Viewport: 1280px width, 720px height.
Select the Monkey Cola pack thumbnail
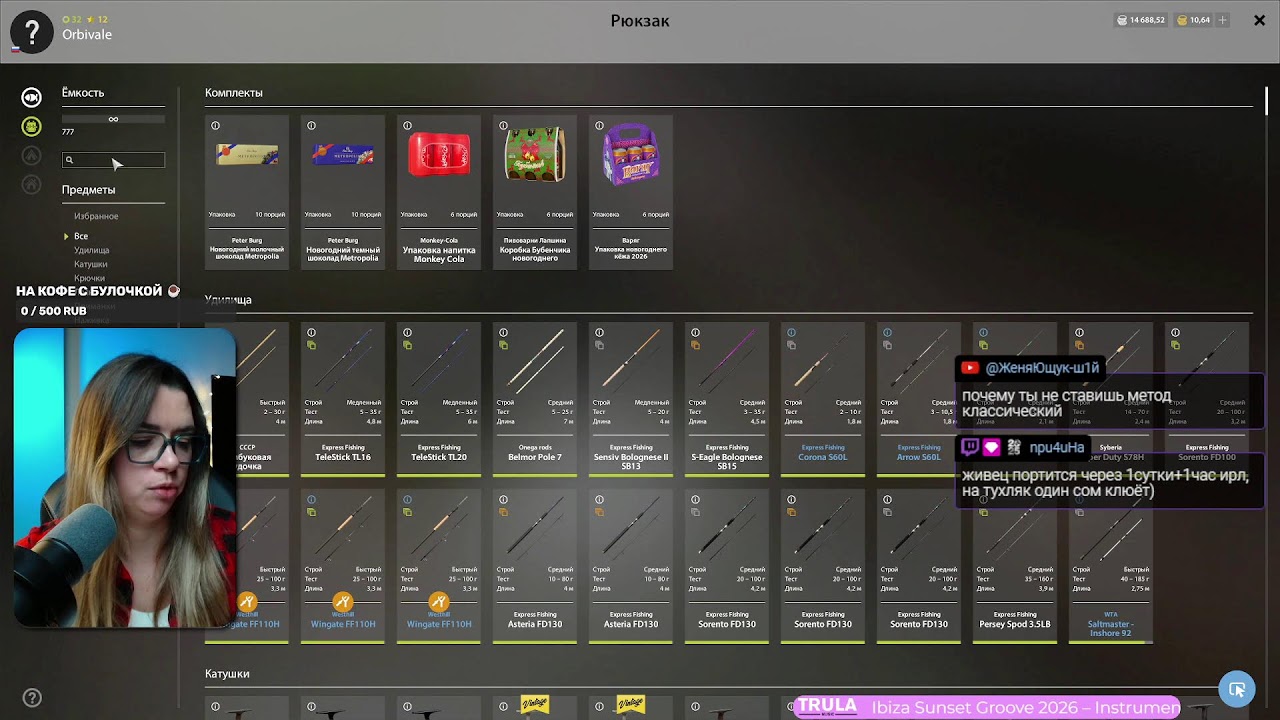click(439, 155)
